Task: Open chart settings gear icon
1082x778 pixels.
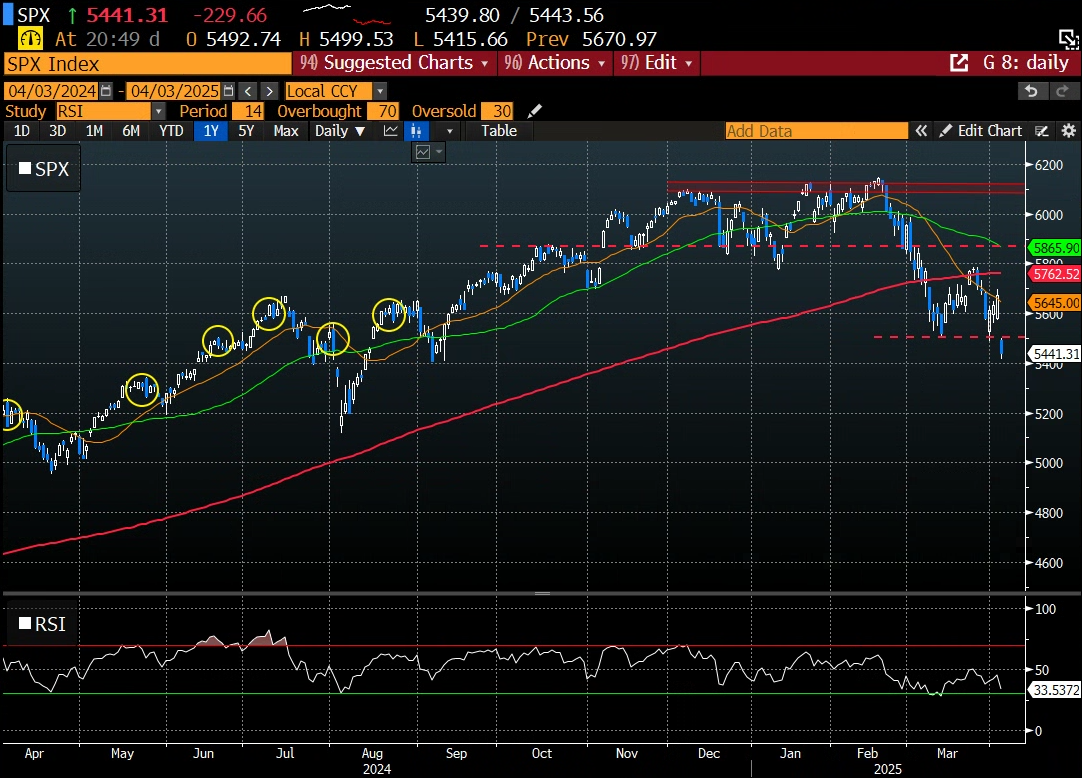Action: point(1068,131)
